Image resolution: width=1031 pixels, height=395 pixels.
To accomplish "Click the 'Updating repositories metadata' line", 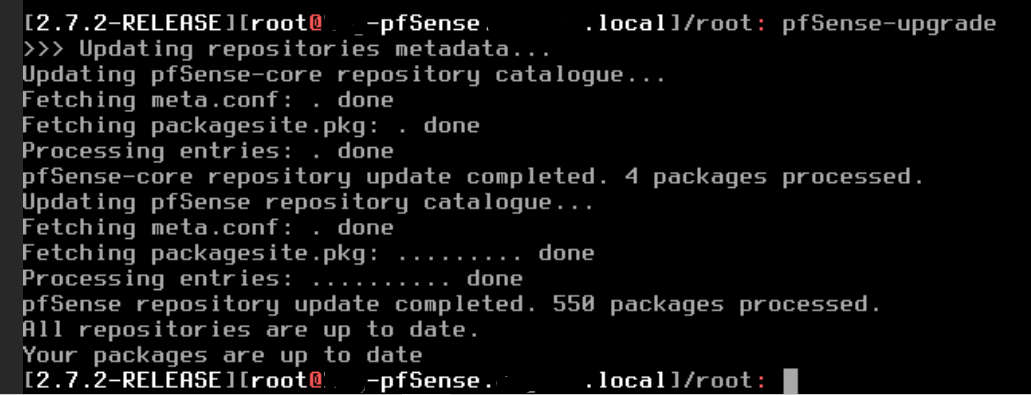I will tap(287, 49).
